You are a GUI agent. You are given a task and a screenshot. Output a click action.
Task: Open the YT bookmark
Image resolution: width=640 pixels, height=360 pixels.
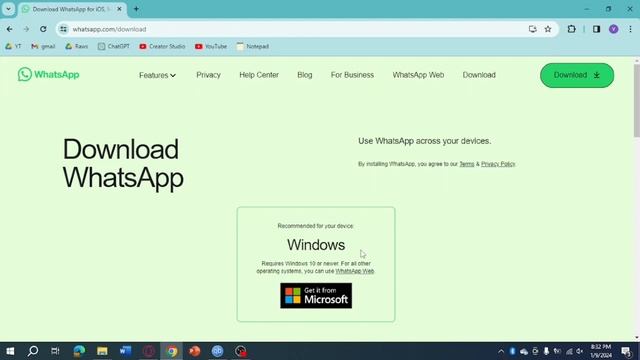click(13, 47)
